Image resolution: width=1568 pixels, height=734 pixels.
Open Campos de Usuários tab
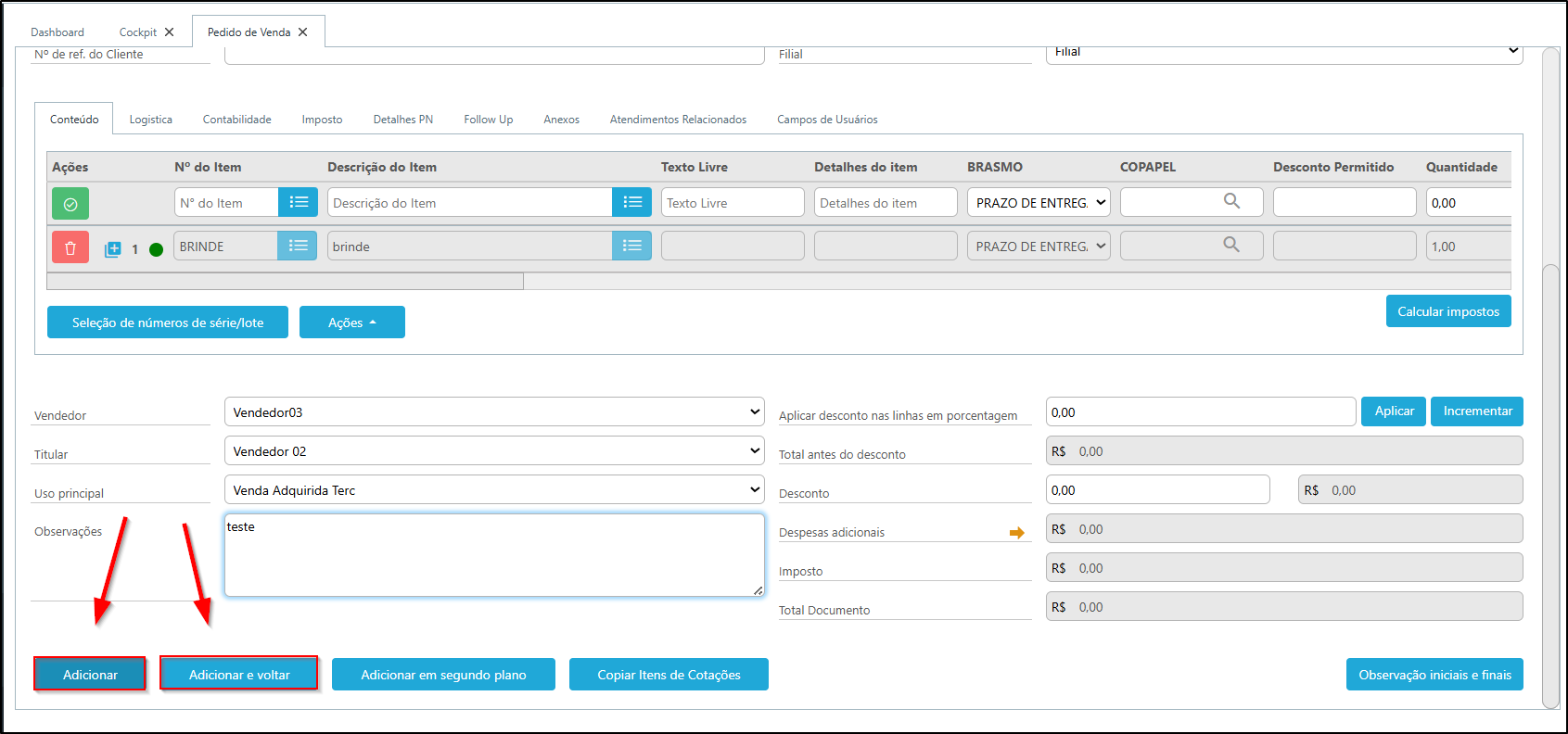[x=827, y=120]
